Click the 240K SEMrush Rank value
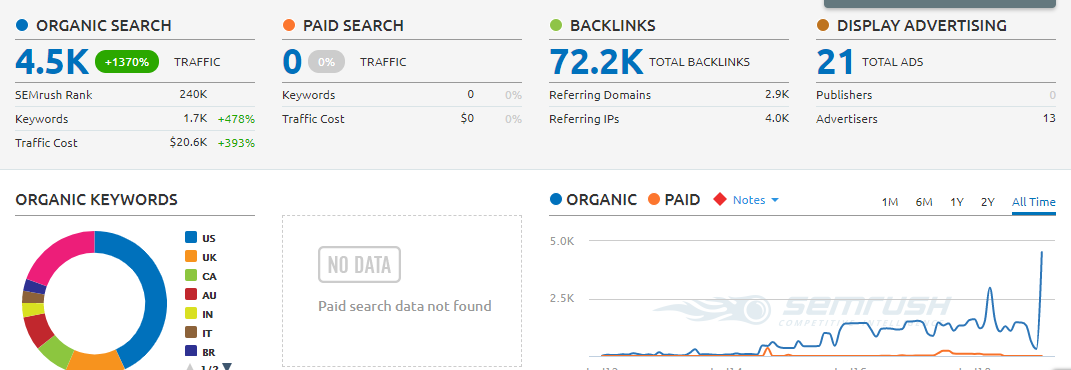The height and width of the screenshot is (370, 1071). [x=193, y=95]
